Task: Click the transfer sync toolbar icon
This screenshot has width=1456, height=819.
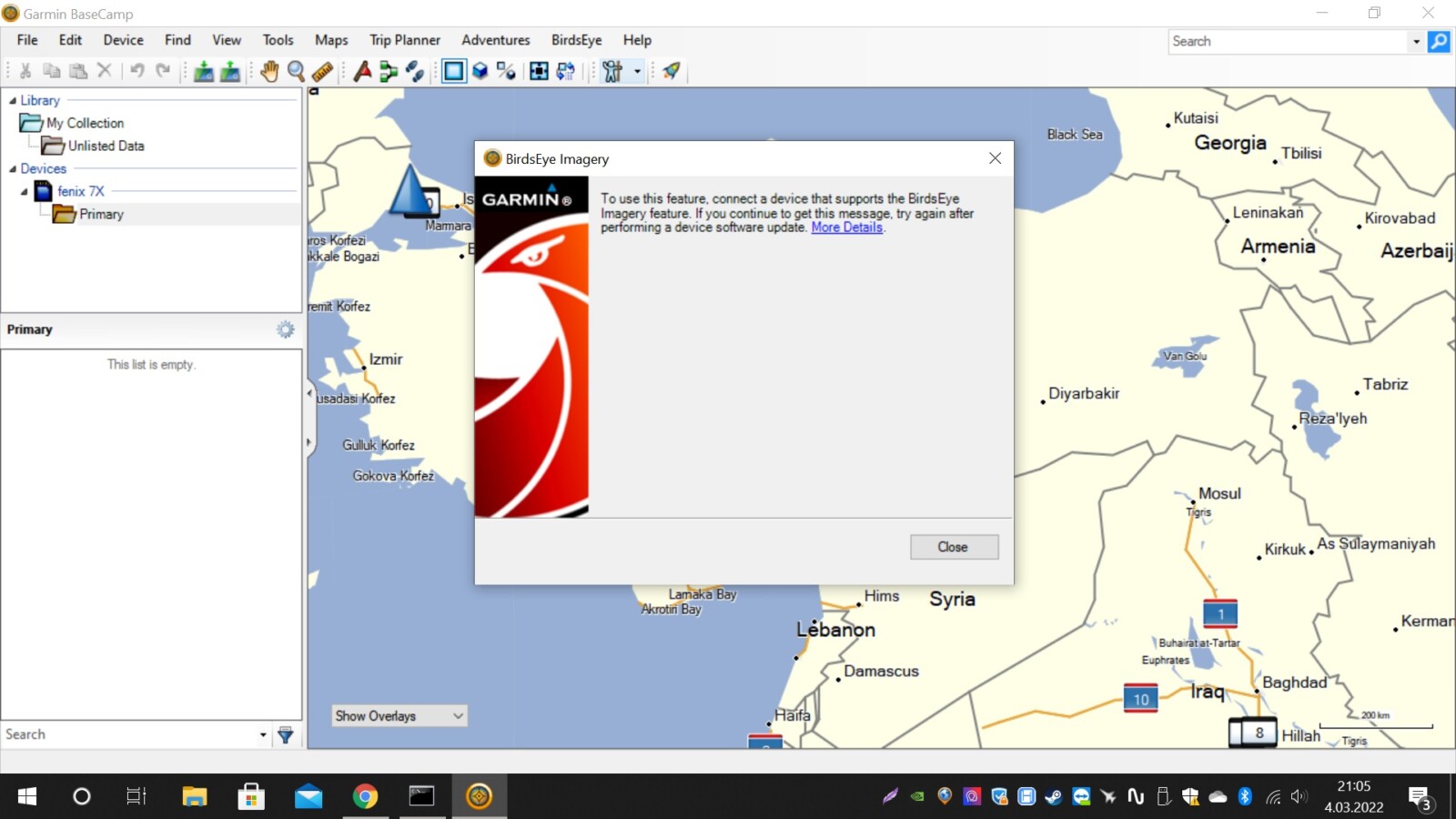Action: [x=565, y=71]
